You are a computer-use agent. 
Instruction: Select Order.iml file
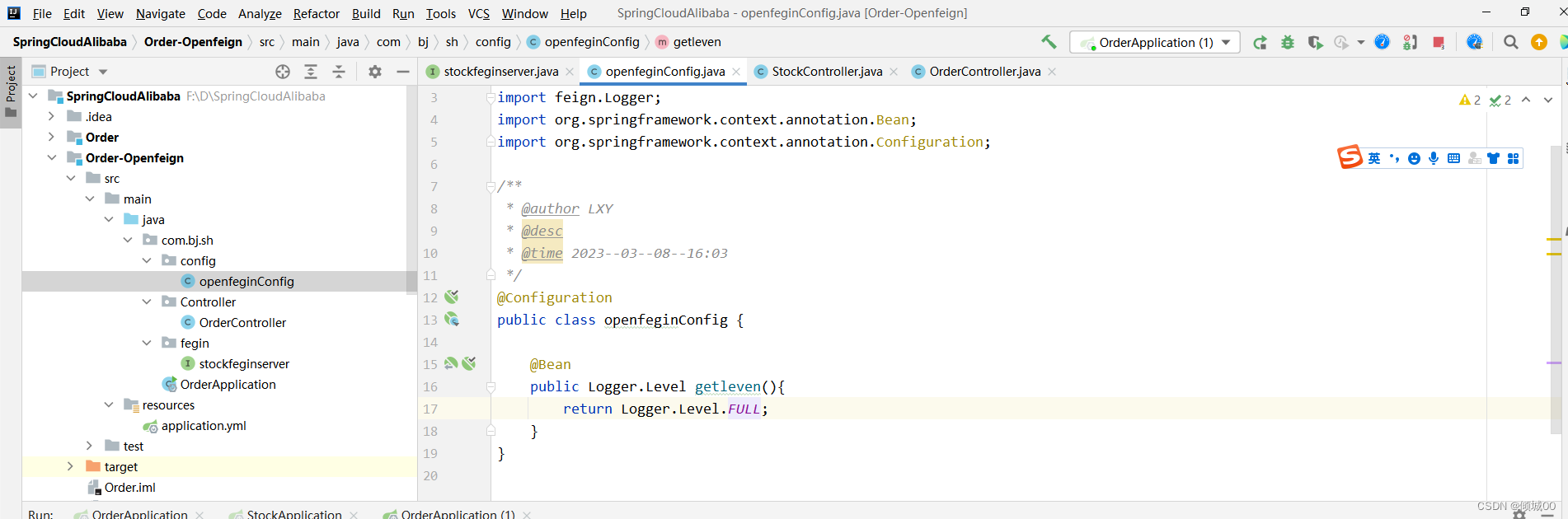click(x=129, y=487)
